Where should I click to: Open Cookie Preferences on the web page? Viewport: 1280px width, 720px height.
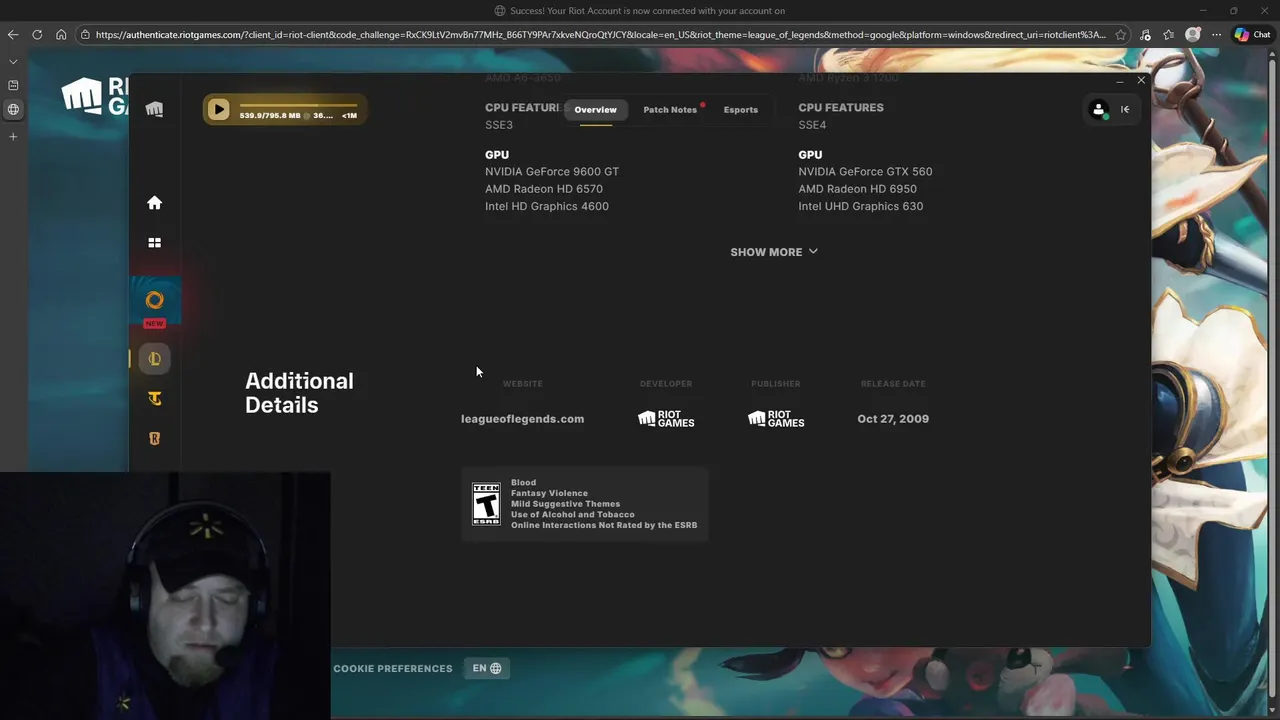click(393, 669)
